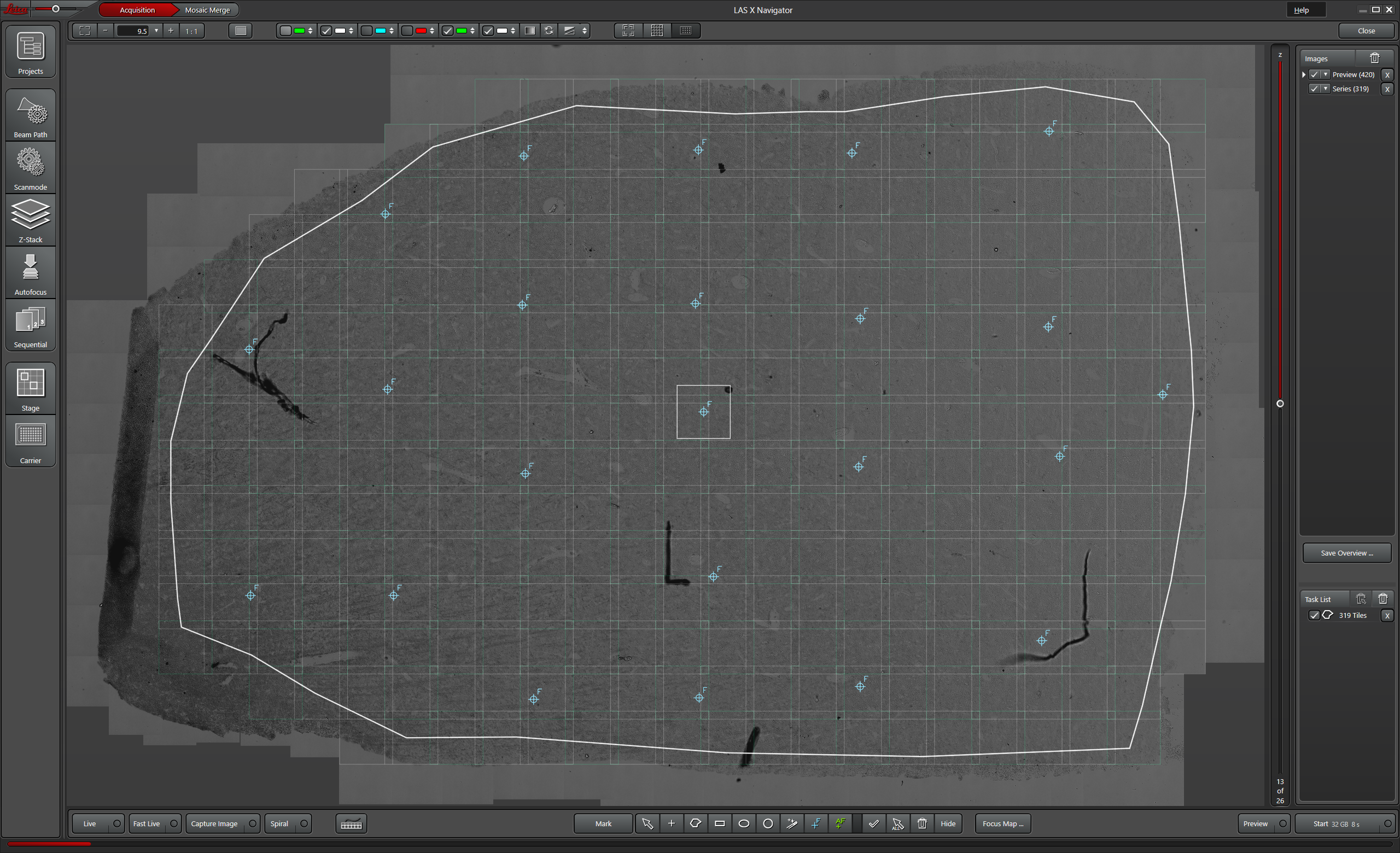1400x853 pixels.
Task: Select the rectangle region tool
Action: click(x=719, y=823)
